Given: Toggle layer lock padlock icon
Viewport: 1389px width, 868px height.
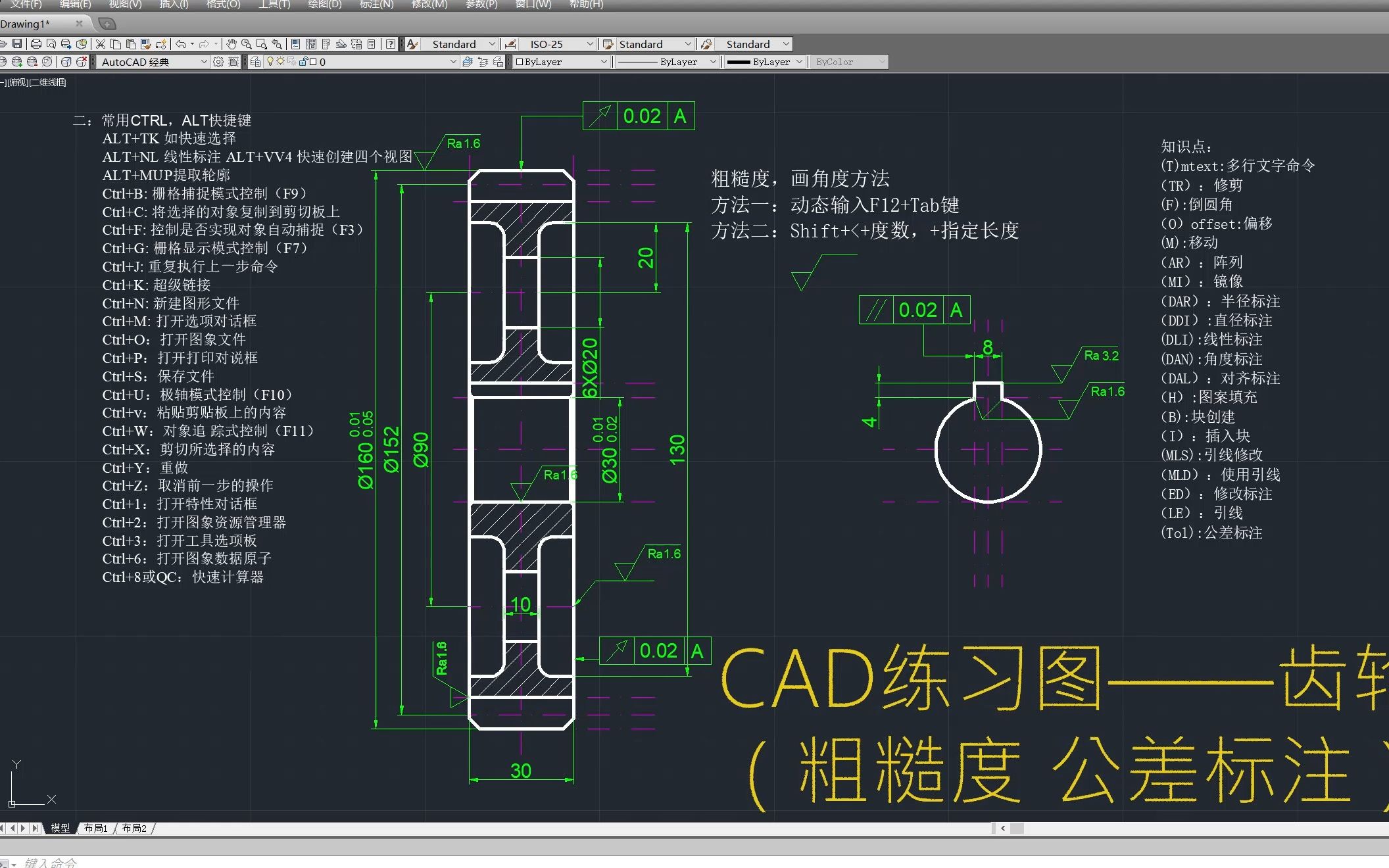Looking at the screenshot, I should [303, 62].
